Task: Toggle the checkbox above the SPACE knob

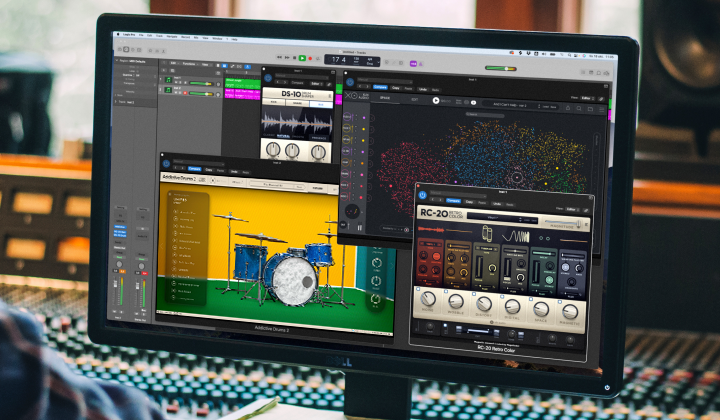Action: 530,299
